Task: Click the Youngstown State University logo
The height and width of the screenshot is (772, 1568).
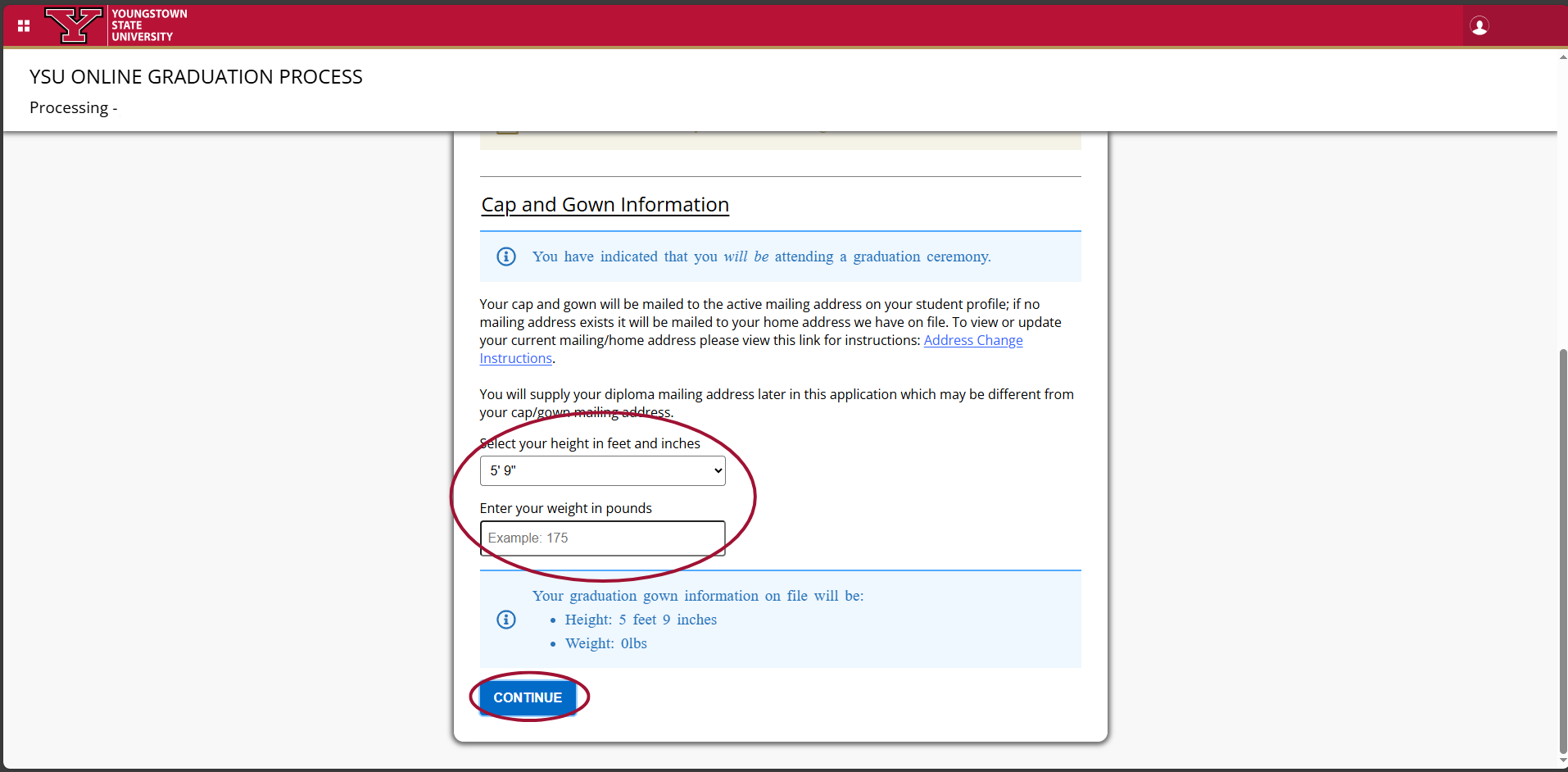Action: (x=116, y=25)
